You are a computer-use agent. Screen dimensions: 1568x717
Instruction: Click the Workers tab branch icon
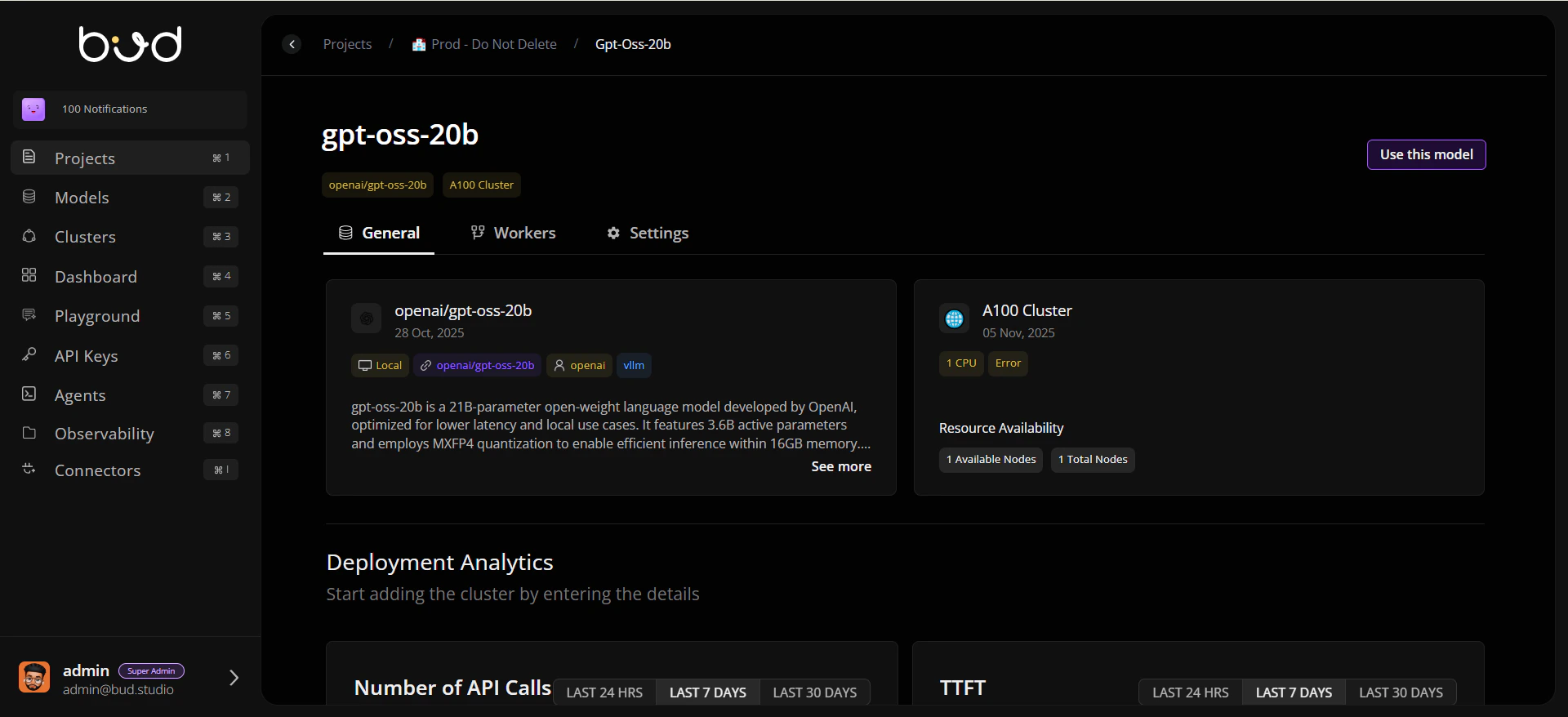[478, 233]
